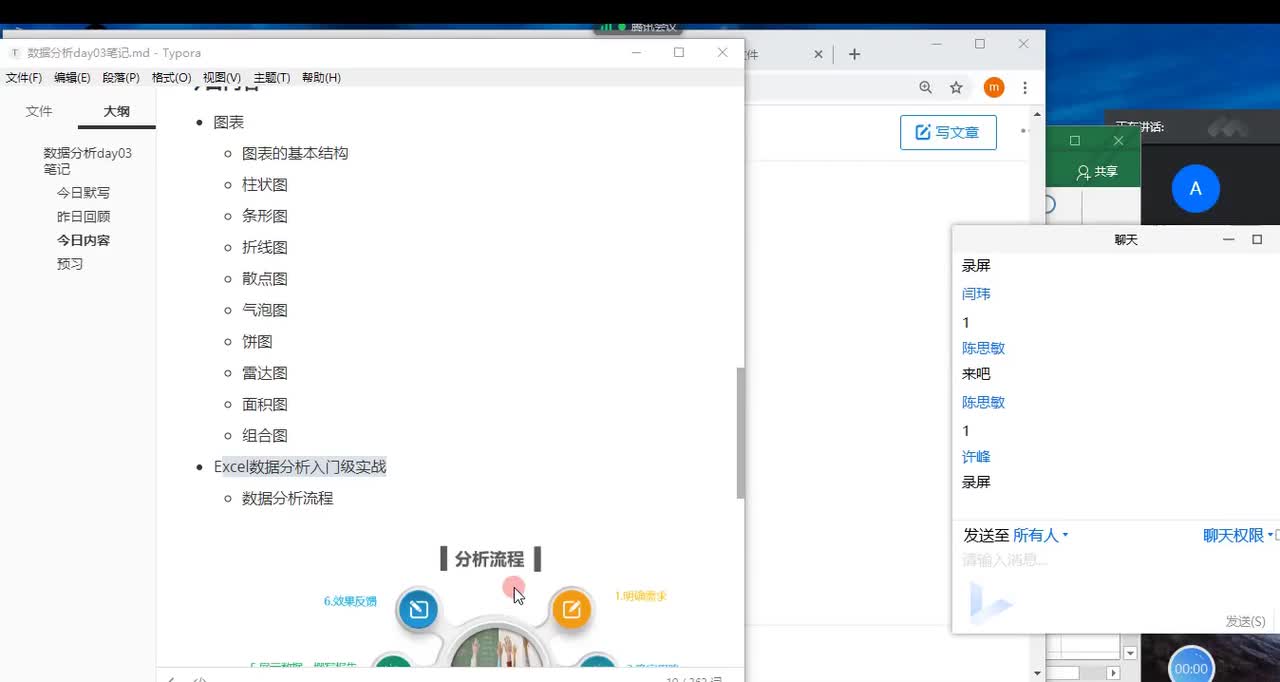Click the blue 效果反馈 circle icon
The height and width of the screenshot is (682, 1280).
pyautogui.click(x=418, y=609)
